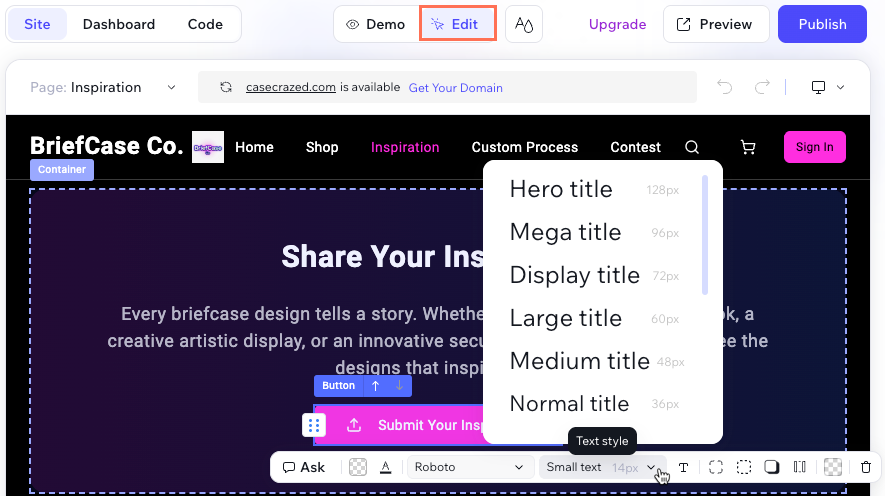
Task: Open Custom Process menu item
Action: [x=524, y=147]
